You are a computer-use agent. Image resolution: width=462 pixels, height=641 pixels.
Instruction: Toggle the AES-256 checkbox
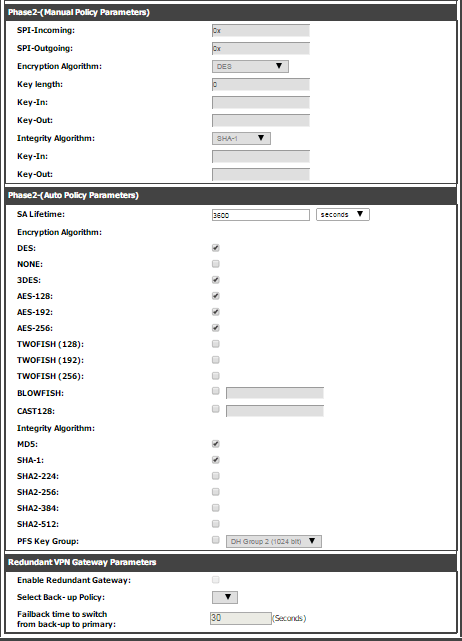(215, 327)
